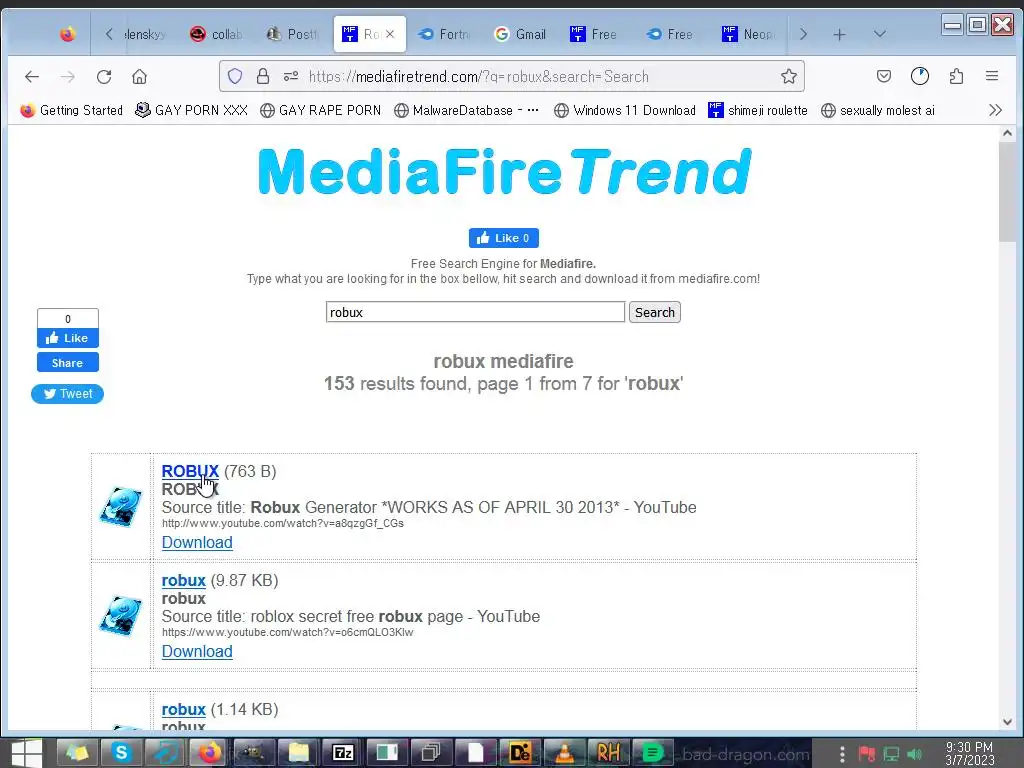Open Firefox from the taskbar
This screenshot has height=768, width=1024.
210,752
